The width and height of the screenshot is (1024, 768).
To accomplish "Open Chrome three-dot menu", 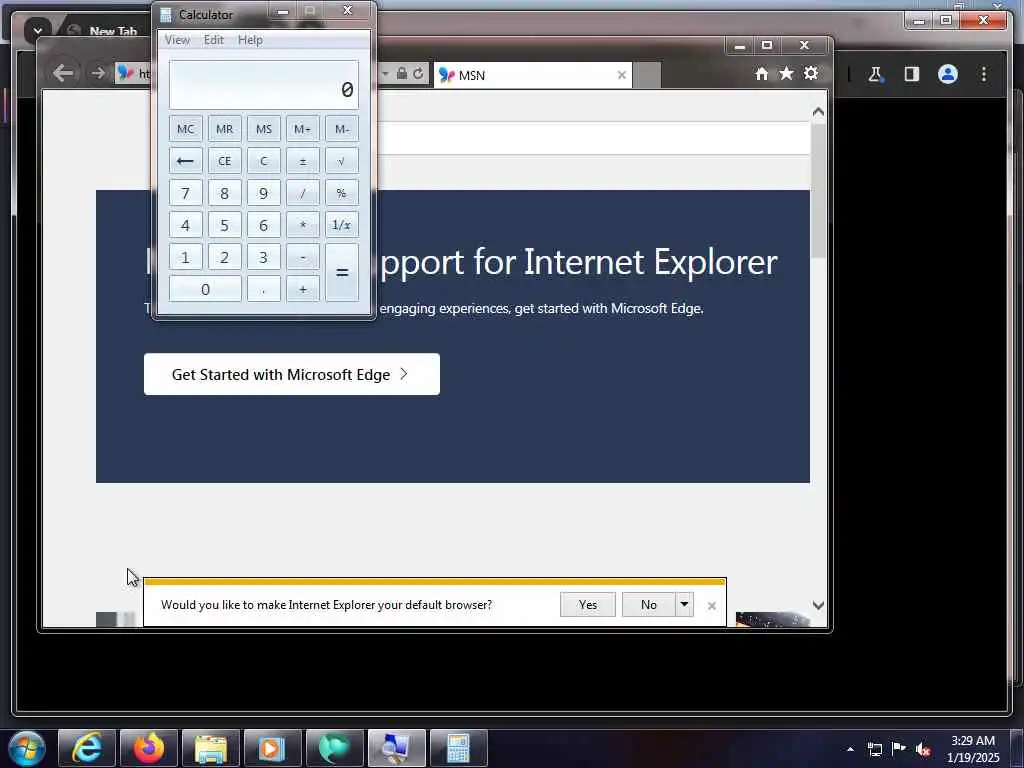I will [984, 74].
